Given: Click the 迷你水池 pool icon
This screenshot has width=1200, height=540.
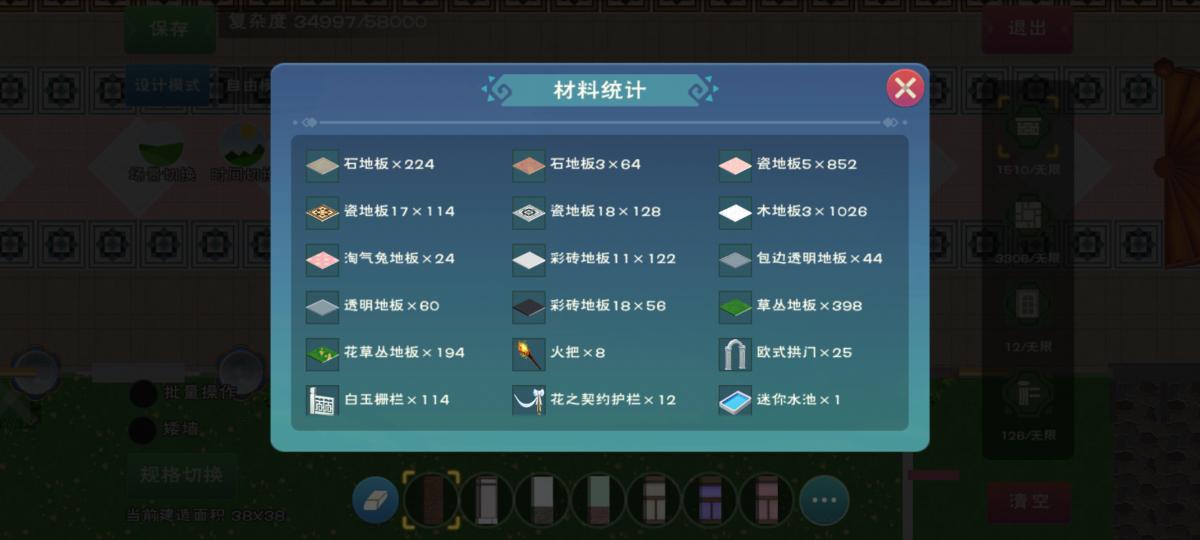Looking at the screenshot, I should click(735, 400).
